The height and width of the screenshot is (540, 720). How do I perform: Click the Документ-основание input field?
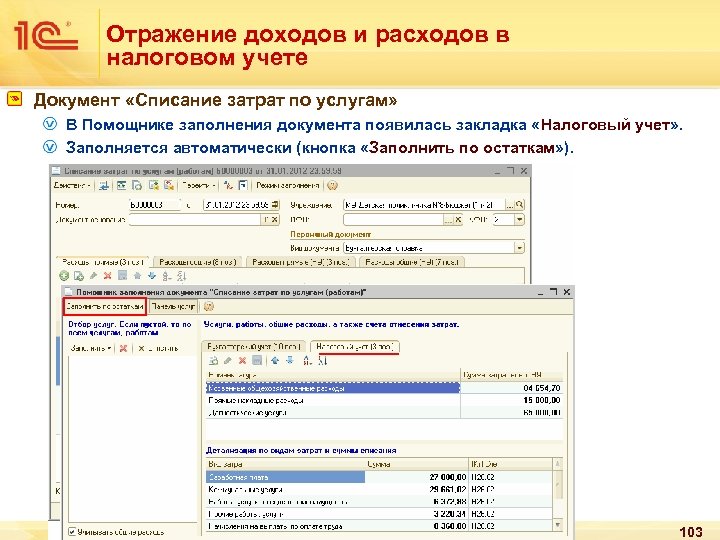[x=195, y=219]
